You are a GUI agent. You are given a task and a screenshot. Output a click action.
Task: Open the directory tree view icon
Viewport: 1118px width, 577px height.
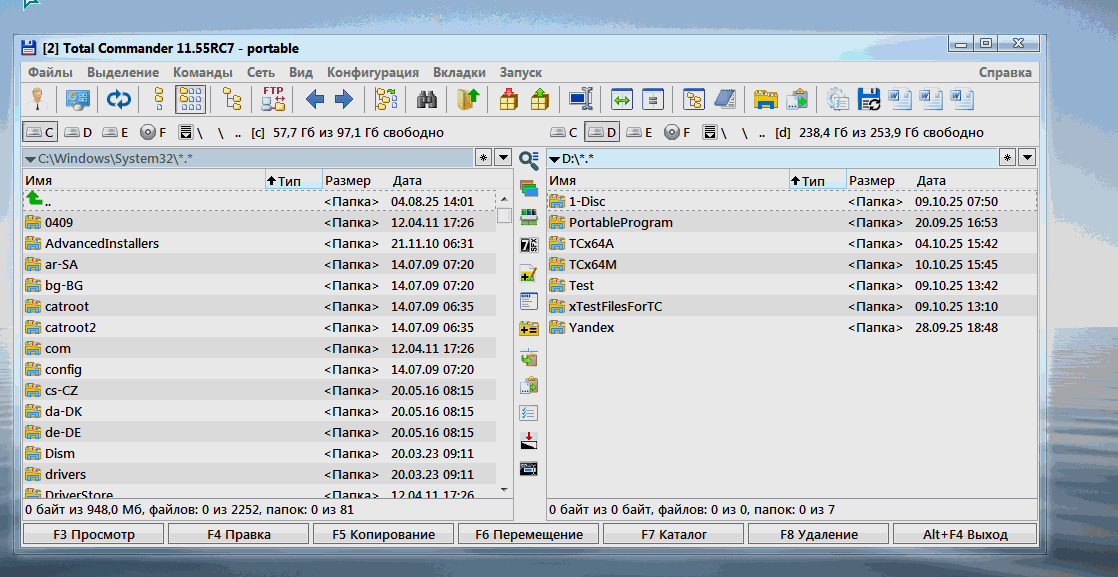(232, 100)
